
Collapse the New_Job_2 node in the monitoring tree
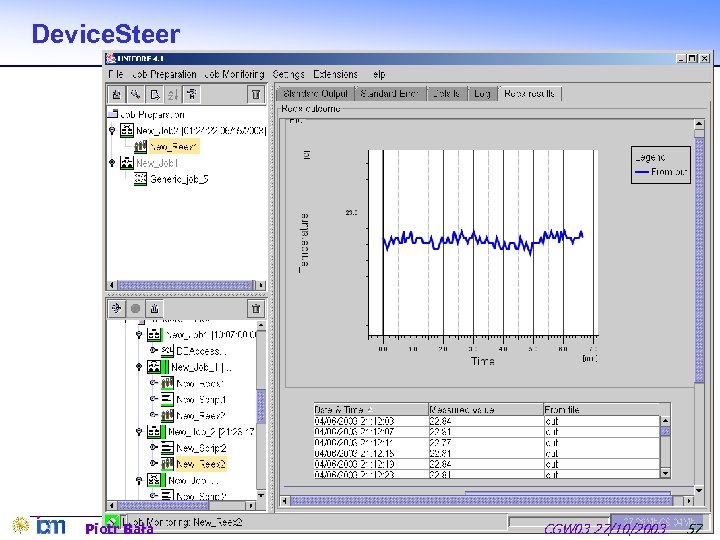click(139, 432)
